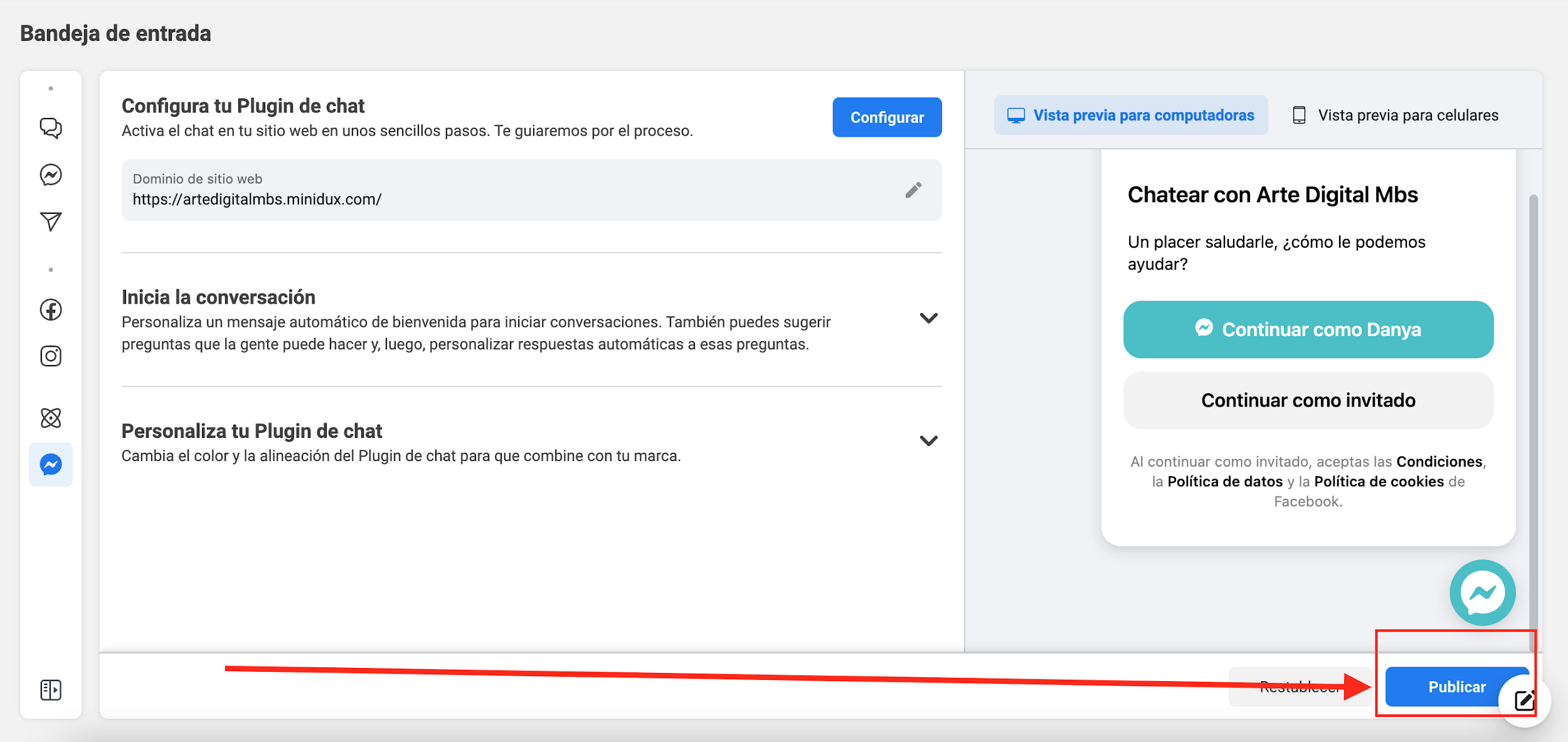This screenshot has height=742, width=1568.
Task: Click Continuar como Danya teal button
Action: [1308, 329]
